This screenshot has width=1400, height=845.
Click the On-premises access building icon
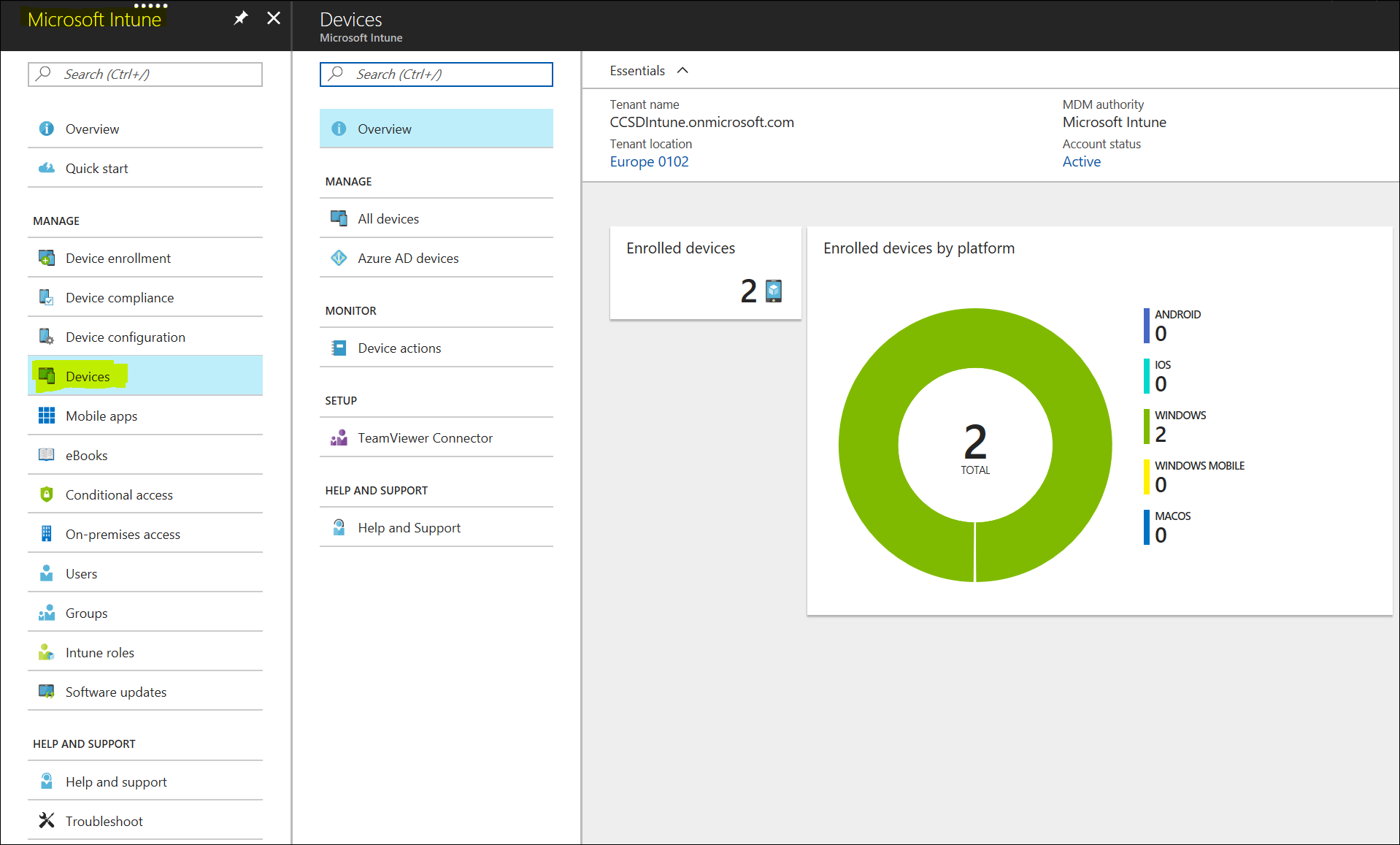pyautogui.click(x=47, y=534)
